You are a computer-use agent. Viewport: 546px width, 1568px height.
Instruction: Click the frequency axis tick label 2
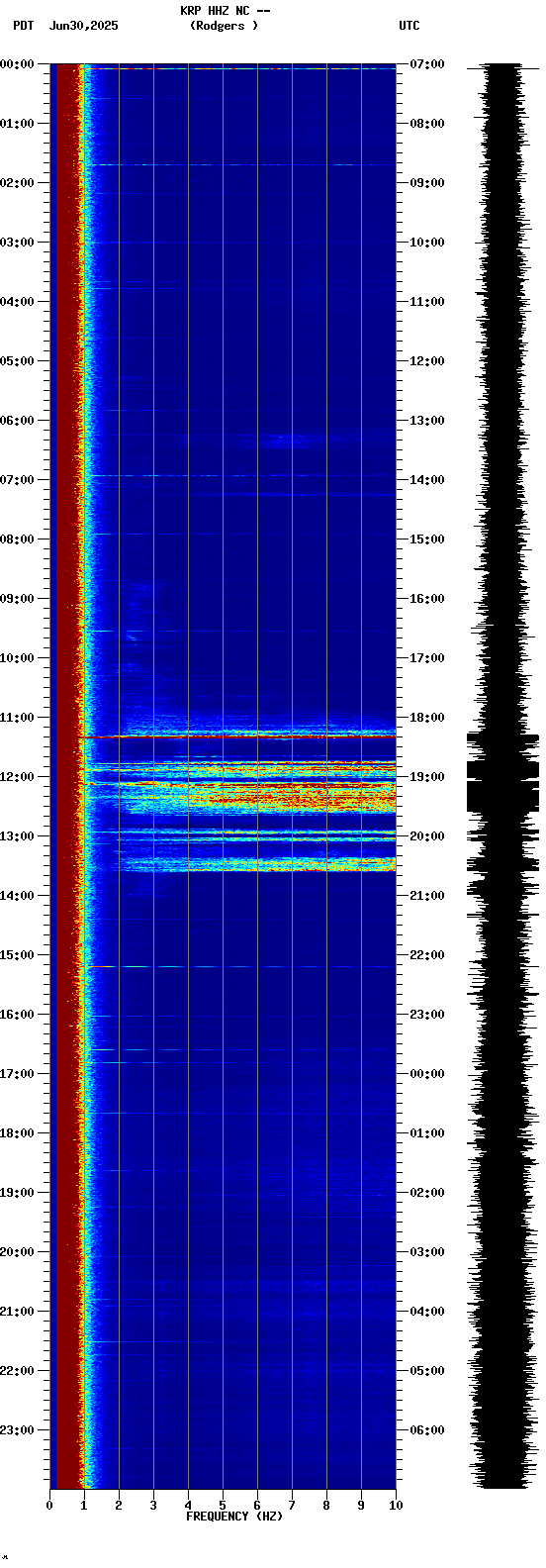(119, 1506)
